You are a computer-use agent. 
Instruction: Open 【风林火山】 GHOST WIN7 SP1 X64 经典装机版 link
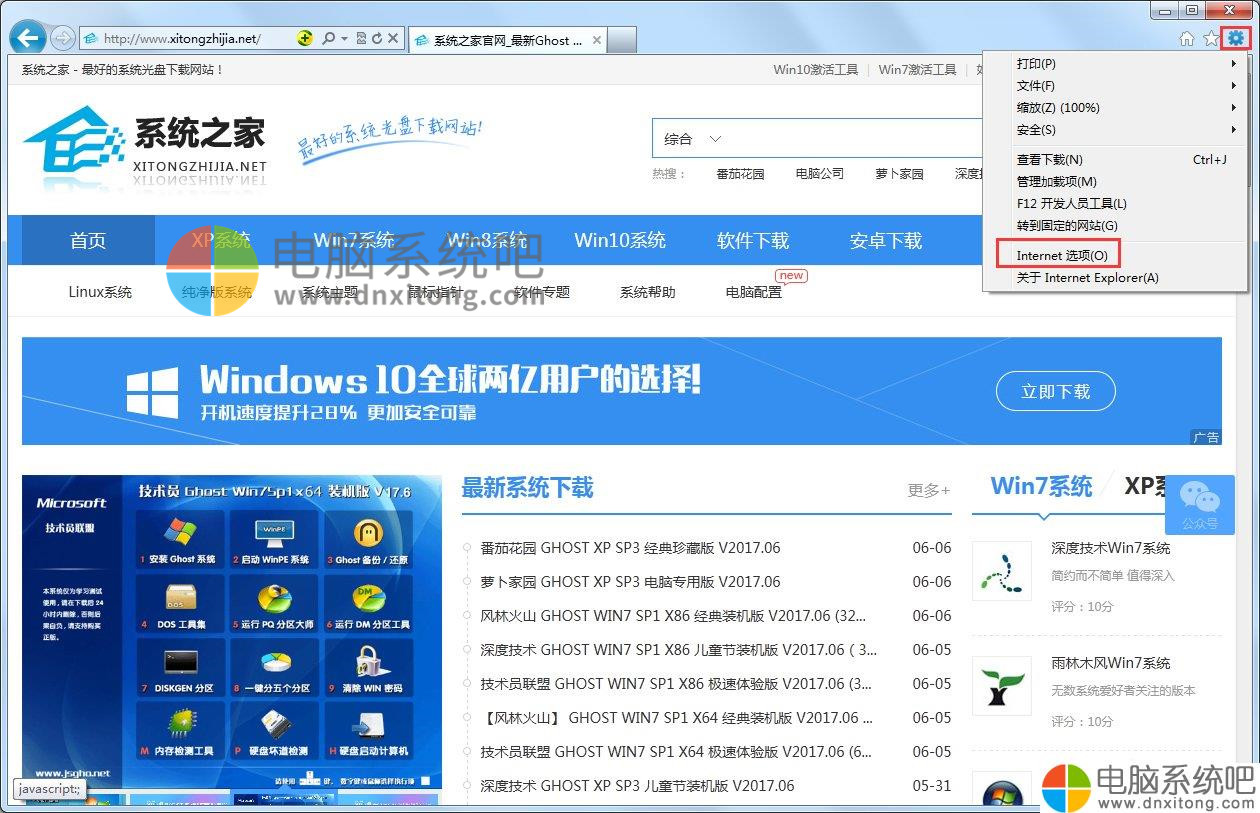point(676,718)
